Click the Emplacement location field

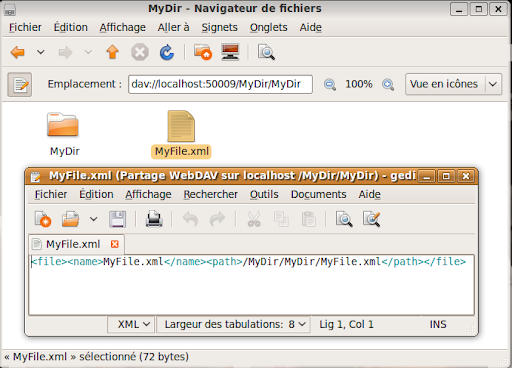(x=220, y=84)
